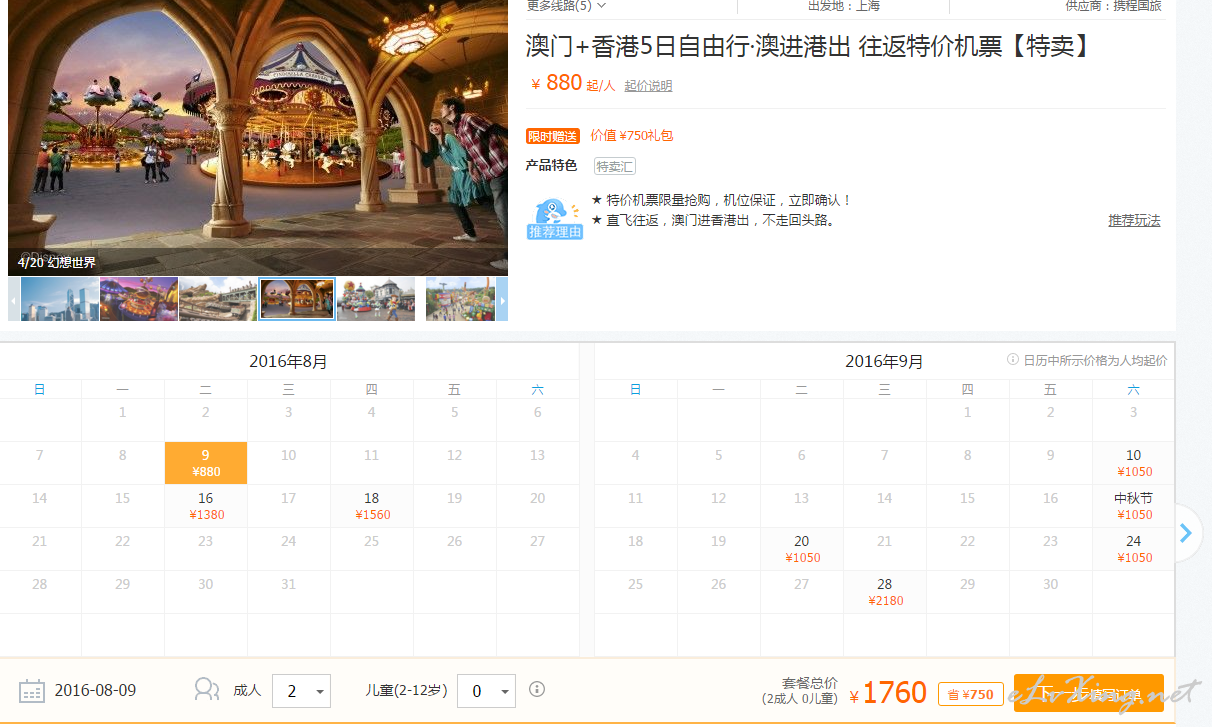This screenshot has width=1212, height=727.
Task: Select September 20 priced ¥1050
Action: (x=801, y=549)
